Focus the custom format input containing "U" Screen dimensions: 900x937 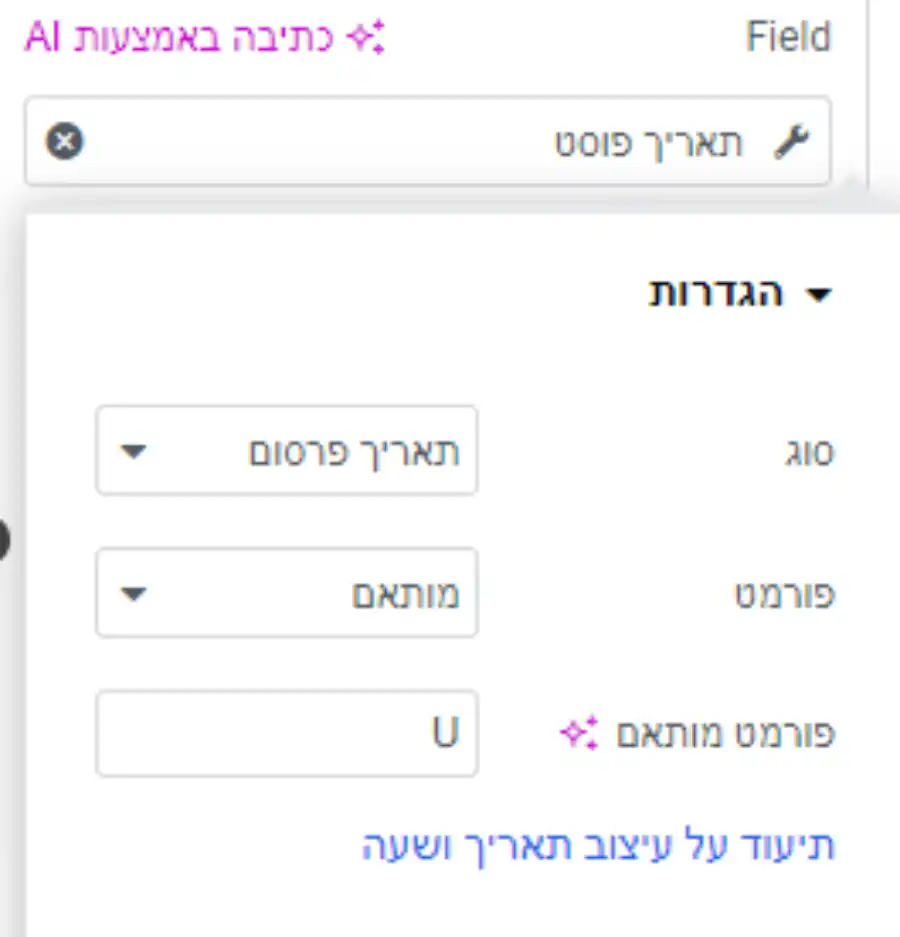click(287, 733)
